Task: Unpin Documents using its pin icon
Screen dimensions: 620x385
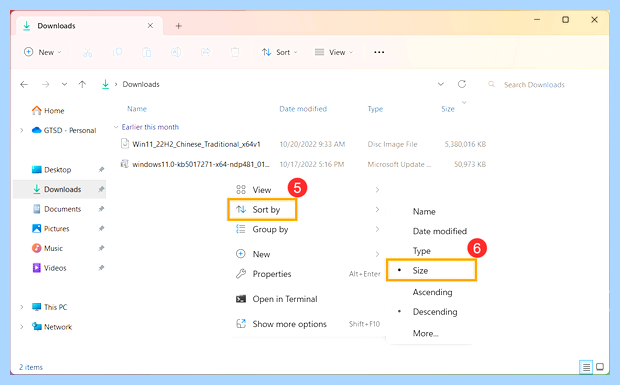Action: point(101,209)
